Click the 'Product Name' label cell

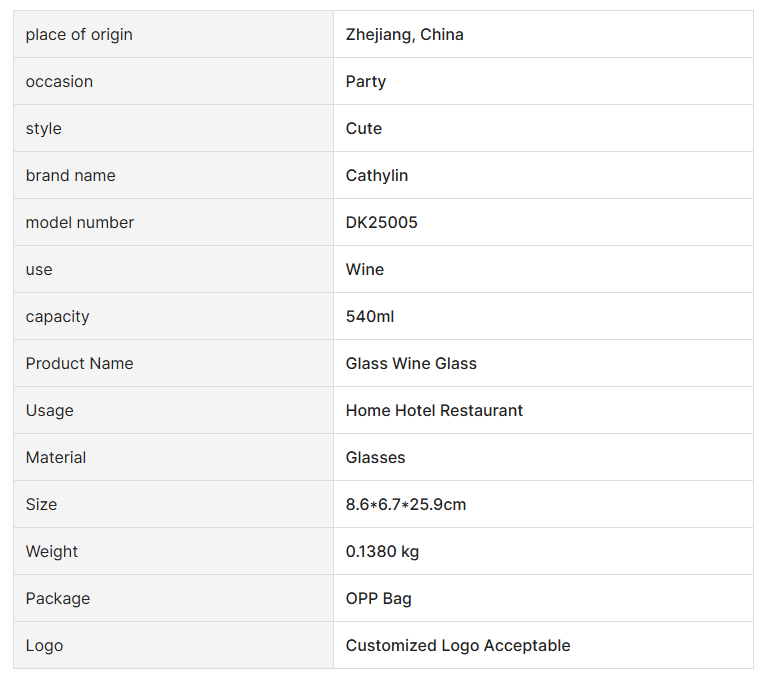(x=79, y=364)
